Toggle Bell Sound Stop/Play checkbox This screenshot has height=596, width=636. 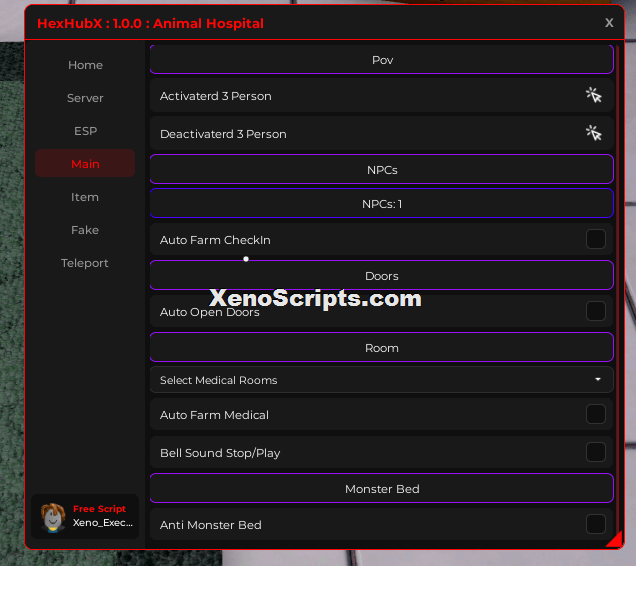(x=595, y=452)
